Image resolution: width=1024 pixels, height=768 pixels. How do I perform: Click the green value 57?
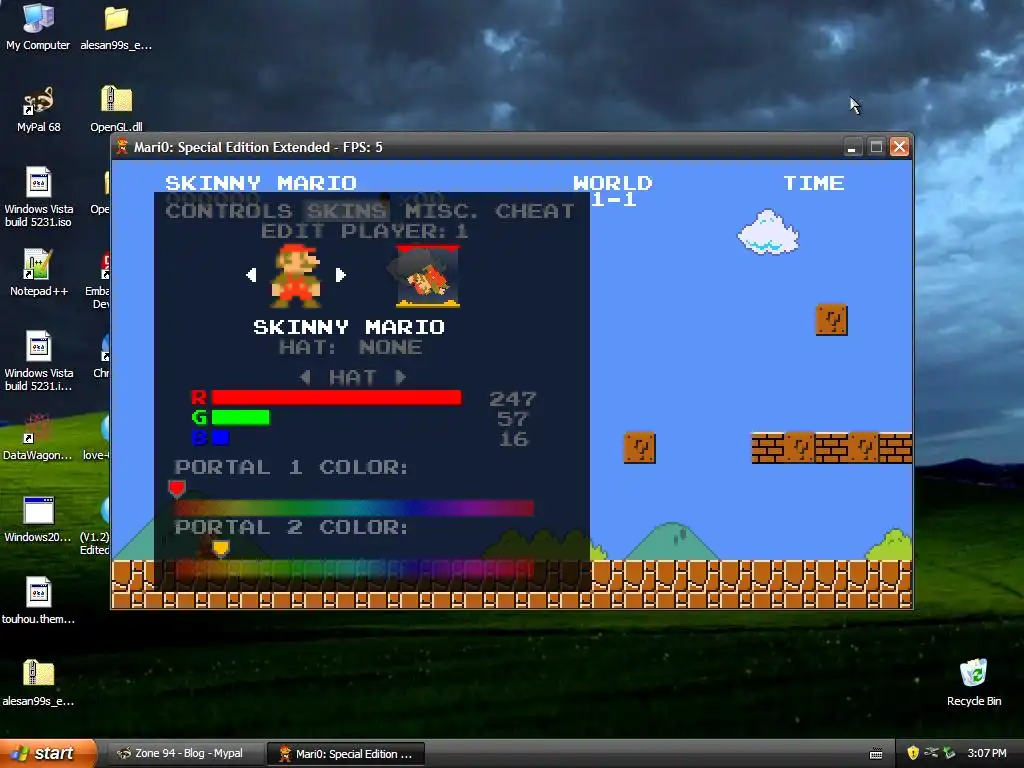click(x=513, y=419)
